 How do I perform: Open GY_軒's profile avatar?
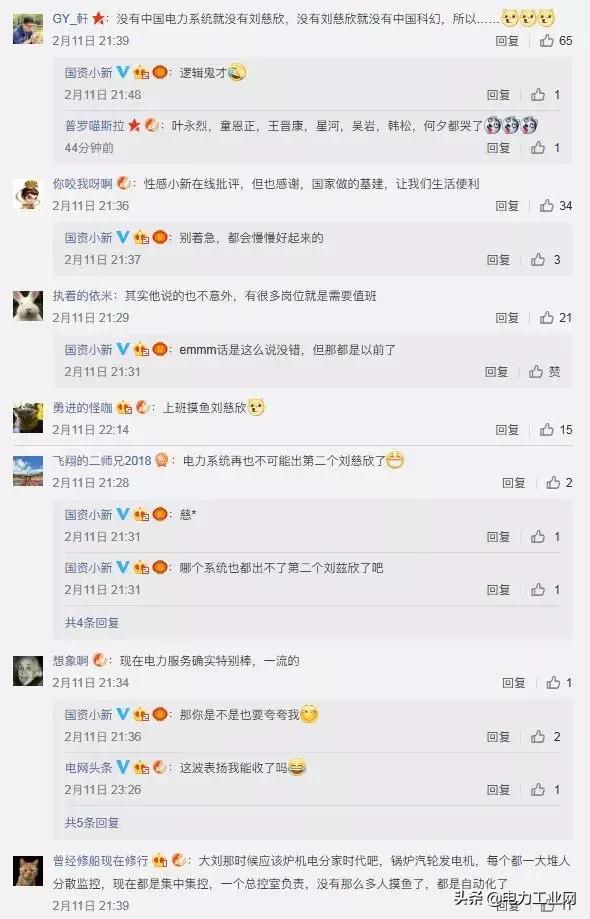[x=28, y=29]
